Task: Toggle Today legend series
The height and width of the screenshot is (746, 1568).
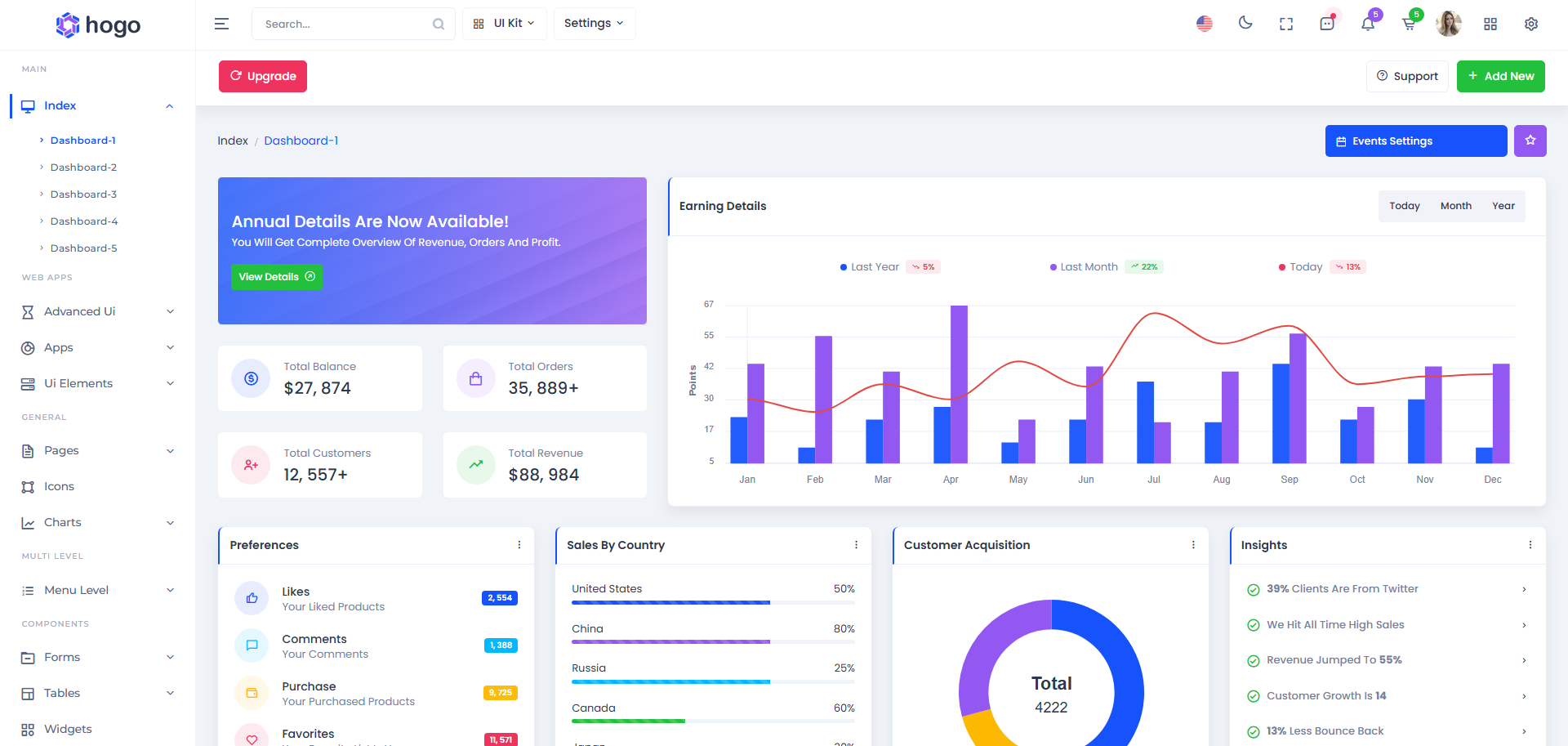Action: click(x=1300, y=267)
